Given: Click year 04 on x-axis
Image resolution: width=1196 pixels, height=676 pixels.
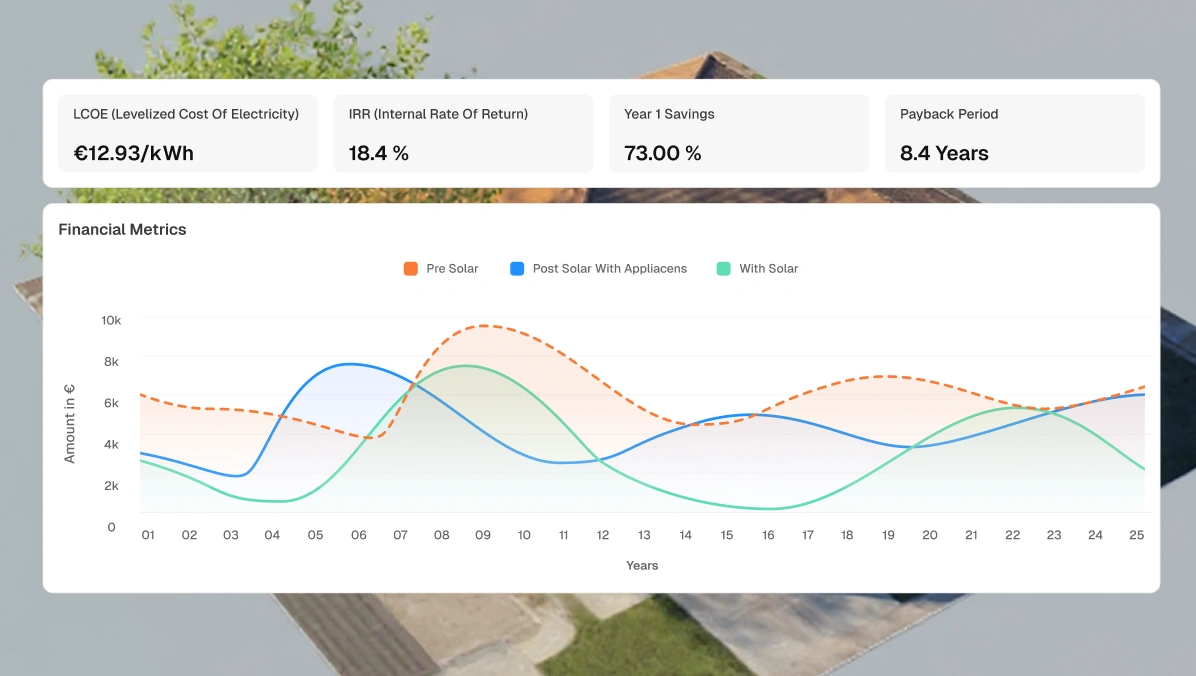Looking at the screenshot, I should coord(272,535).
